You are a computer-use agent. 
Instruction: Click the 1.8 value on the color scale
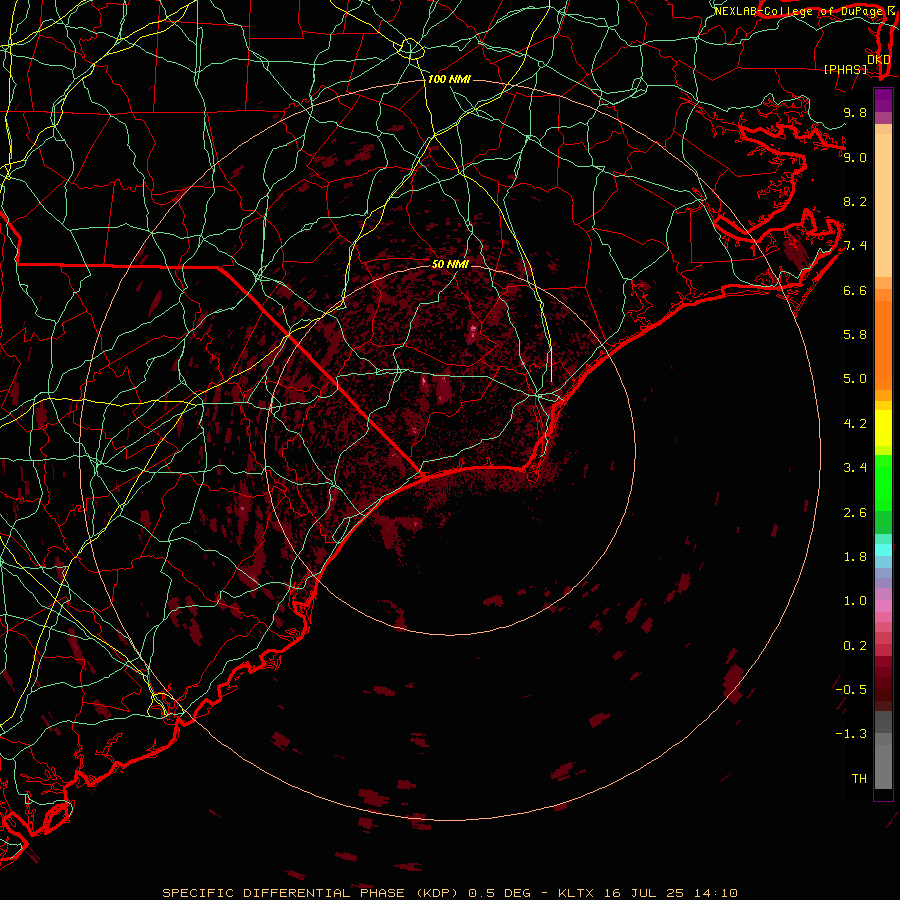tap(855, 557)
